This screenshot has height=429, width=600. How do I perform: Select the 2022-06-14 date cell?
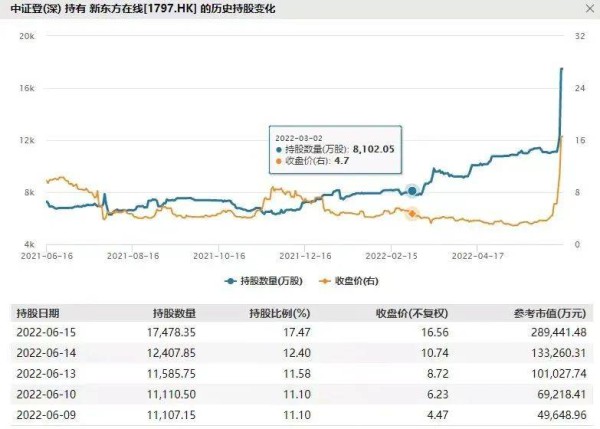tap(46, 353)
